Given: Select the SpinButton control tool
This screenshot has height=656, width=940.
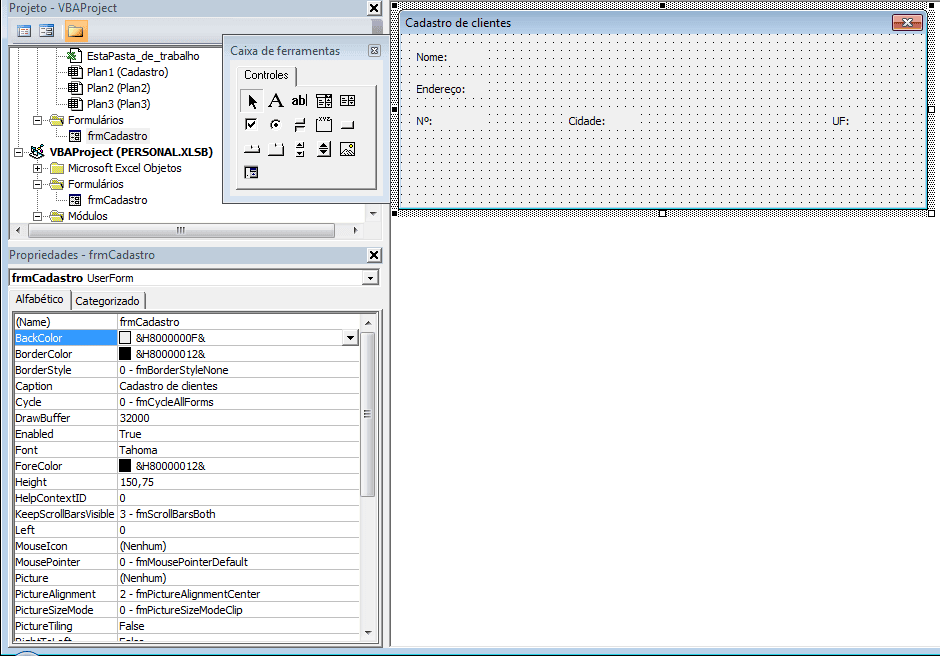Looking at the screenshot, I should (322, 148).
